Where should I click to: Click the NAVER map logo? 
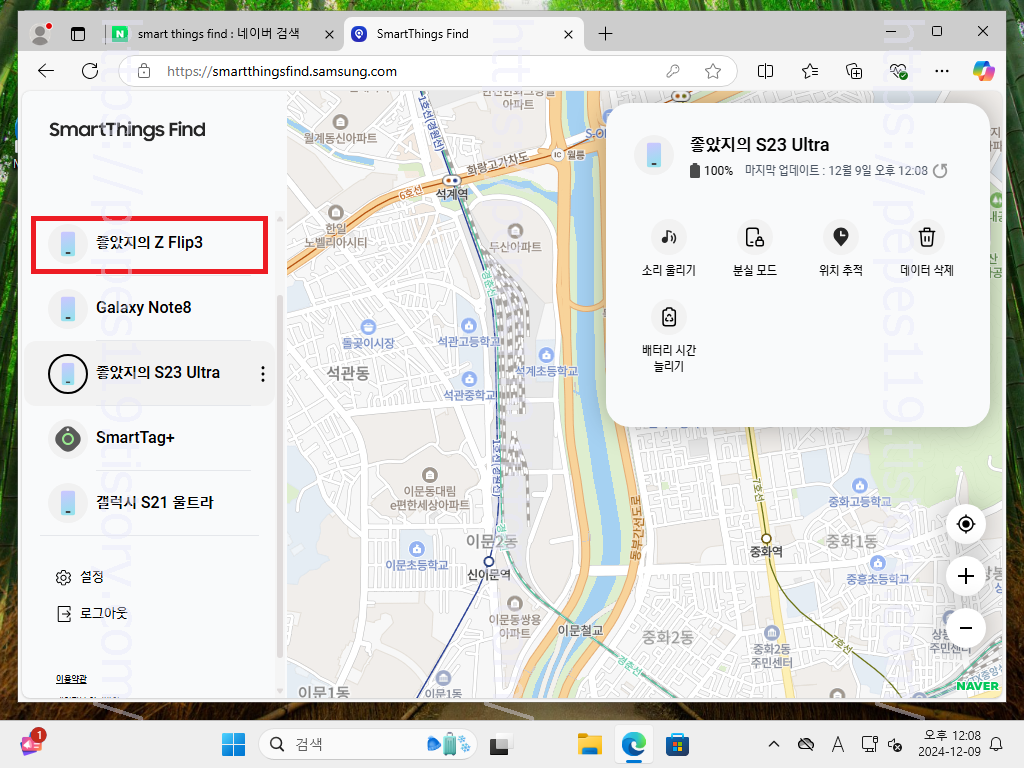tap(977, 686)
